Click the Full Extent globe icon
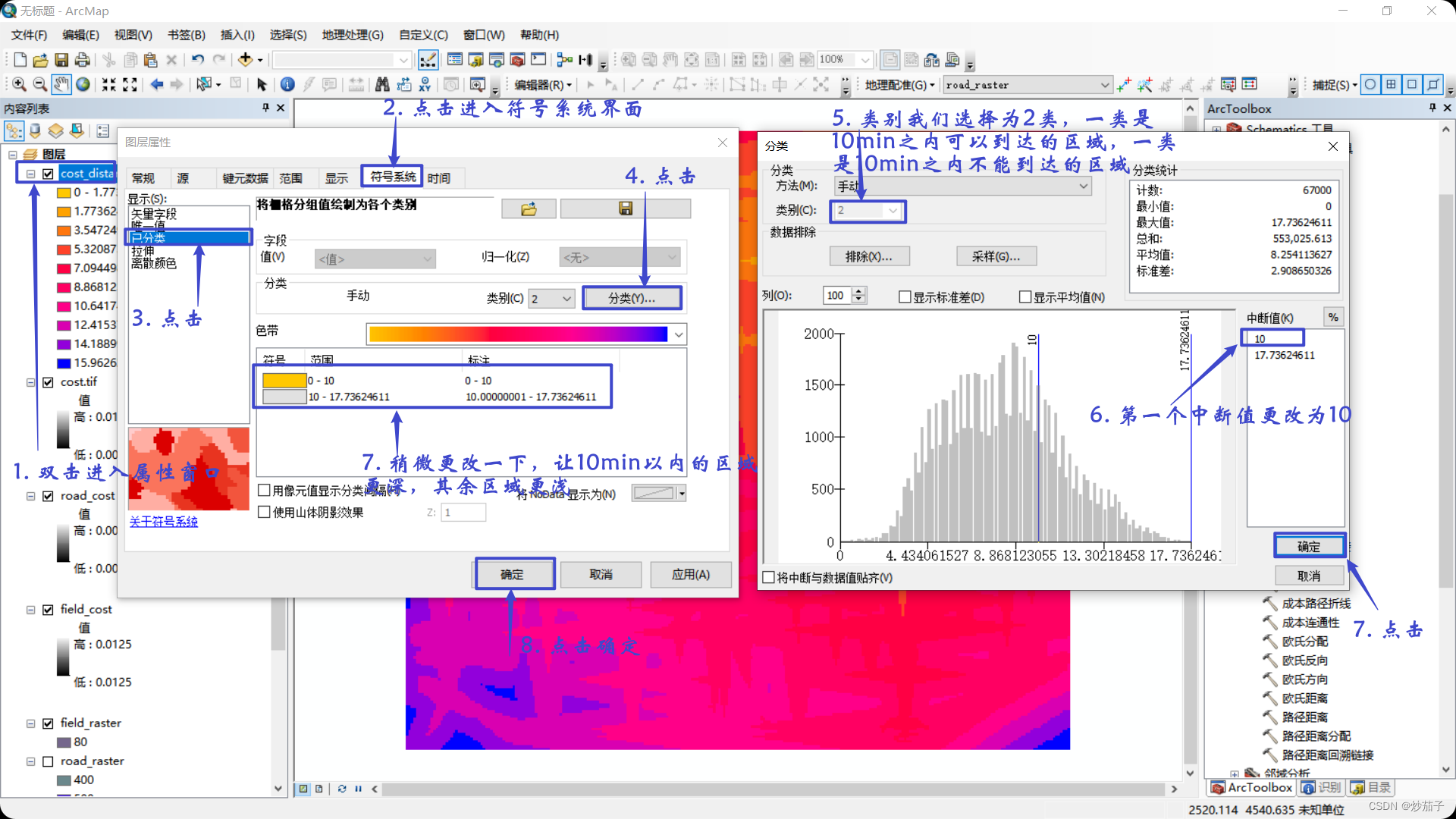 pyautogui.click(x=83, y=85)
